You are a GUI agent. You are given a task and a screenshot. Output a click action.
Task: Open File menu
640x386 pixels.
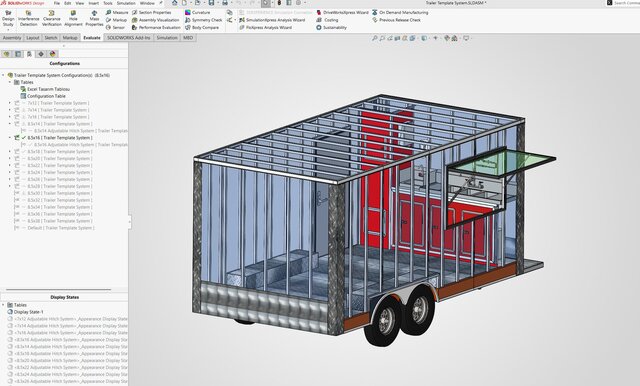[x=56, y=3]
